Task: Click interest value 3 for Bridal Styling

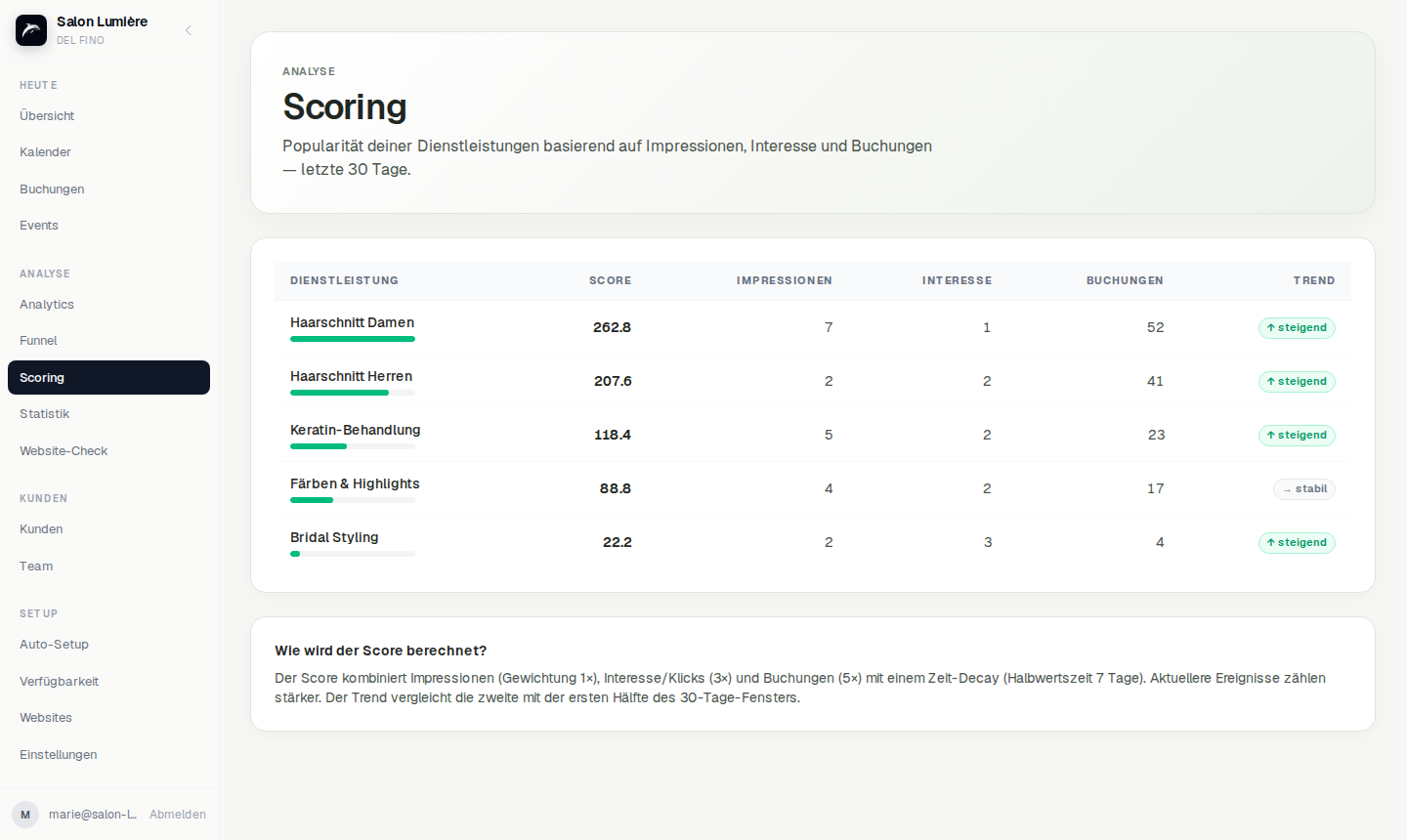Action: pyautogui.click(x=988, y=542)
